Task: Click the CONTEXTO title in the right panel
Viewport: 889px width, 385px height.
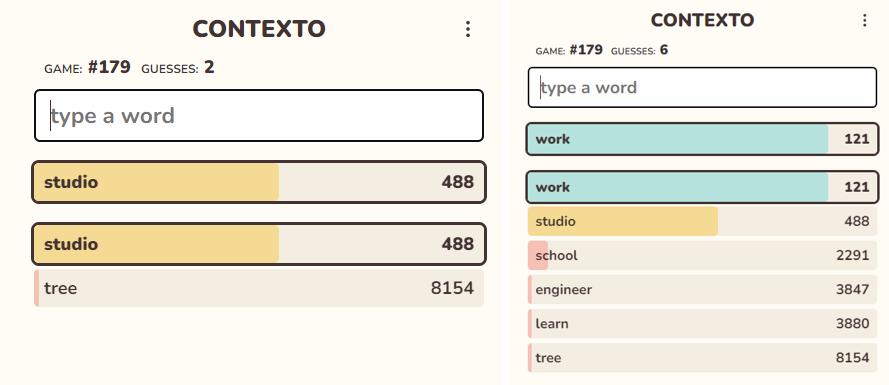Action: [702, 20]
